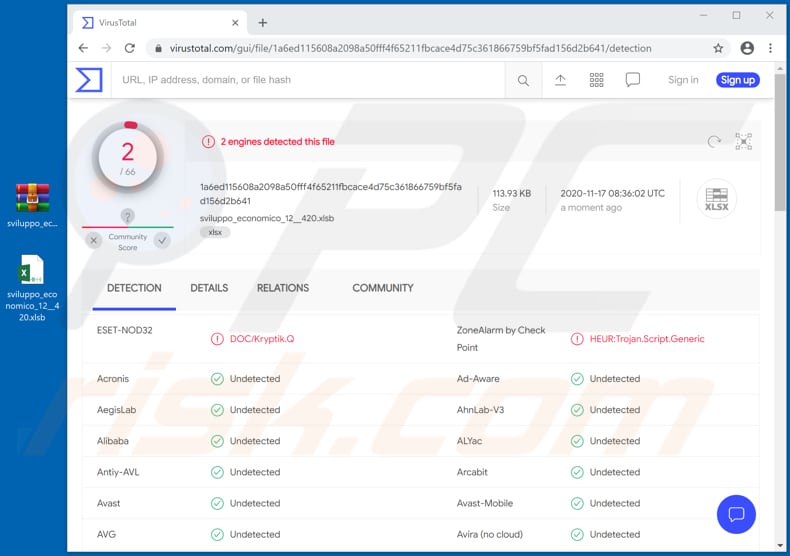The image size is (790, 556).
Task: Vote malicious with the X button
Action: click(x=94, y=241)
